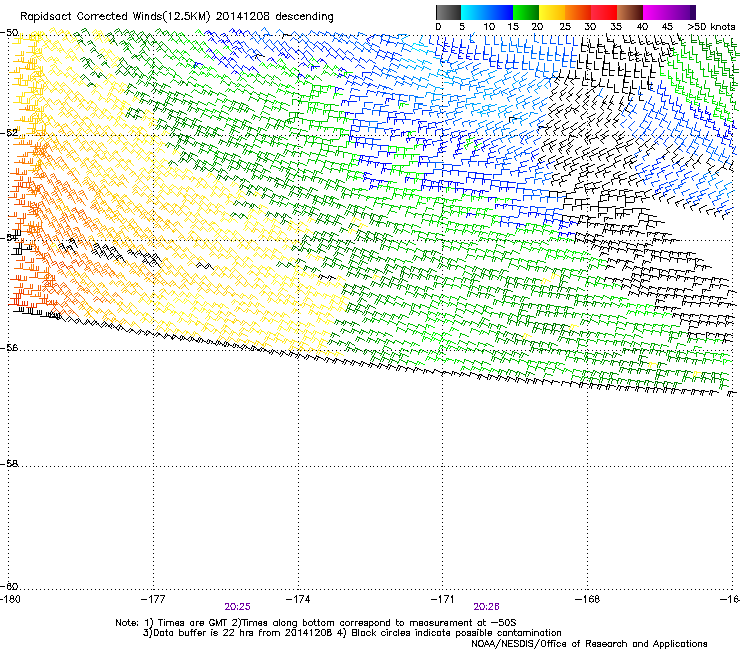Click the green 15-20 knots legend swatch

(x=526, y=12)
